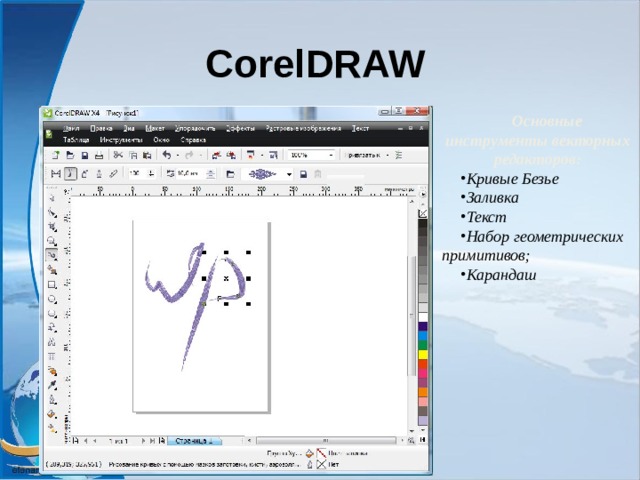The height and width of the screenshot is (480, 640).
Task: Click the Cut scissors icon
Action: tap(118, 155)
